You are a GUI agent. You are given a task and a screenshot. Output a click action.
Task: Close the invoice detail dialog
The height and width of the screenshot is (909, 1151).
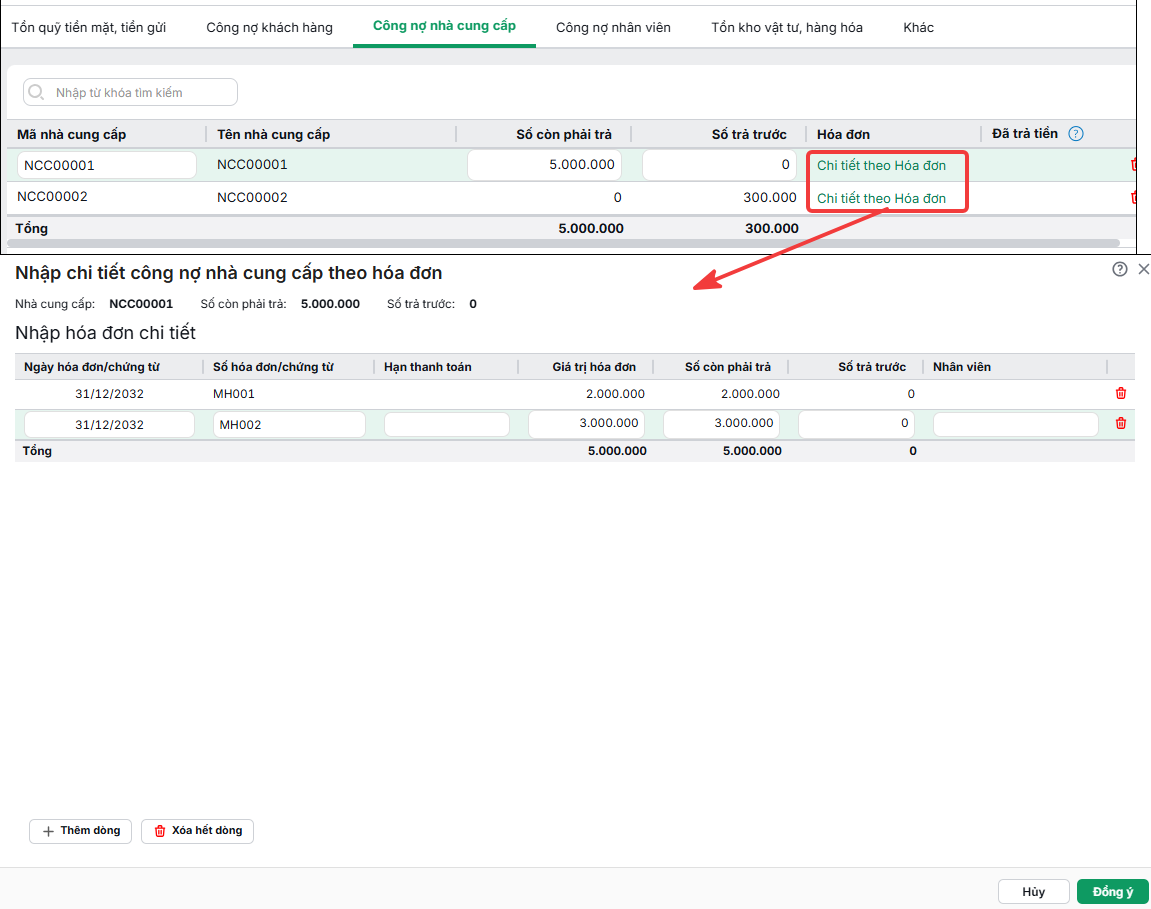pyautogui.click(x=1143, y=269)
